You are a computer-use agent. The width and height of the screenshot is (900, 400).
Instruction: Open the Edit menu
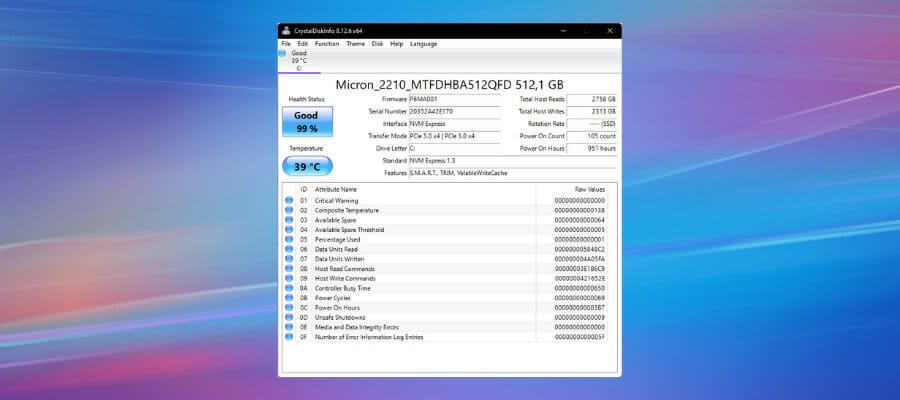point(302,44)
